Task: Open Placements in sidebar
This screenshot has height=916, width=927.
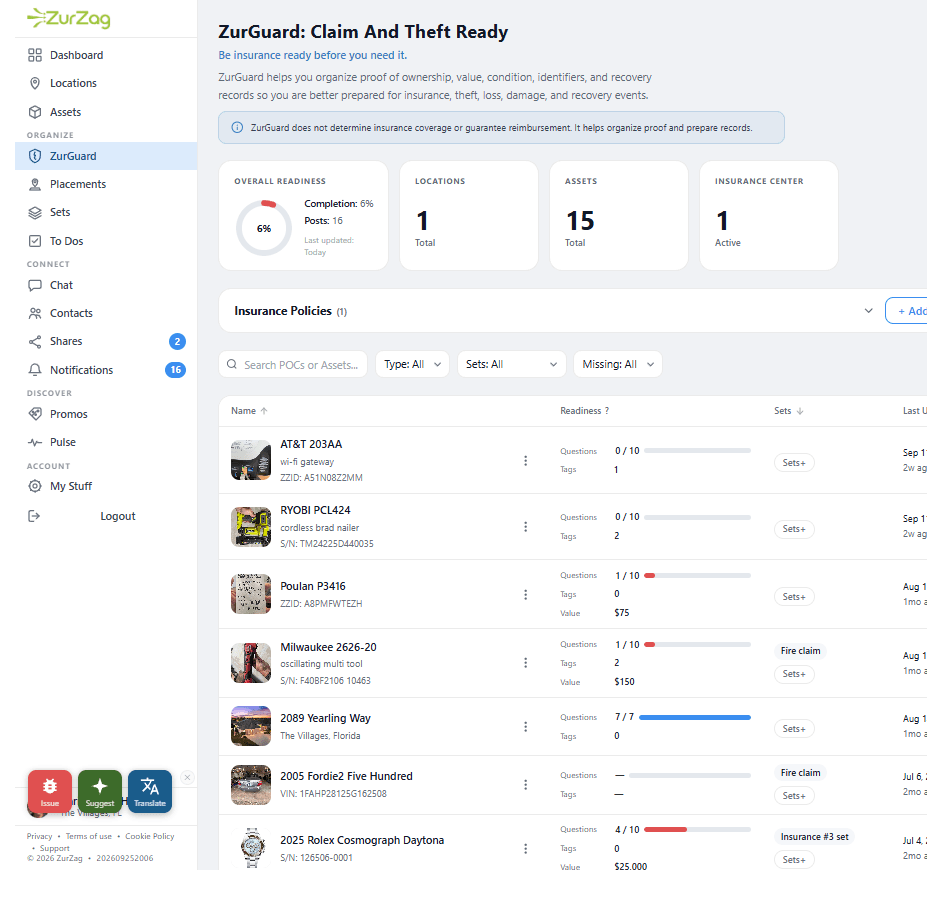Action: coord(106,185)
